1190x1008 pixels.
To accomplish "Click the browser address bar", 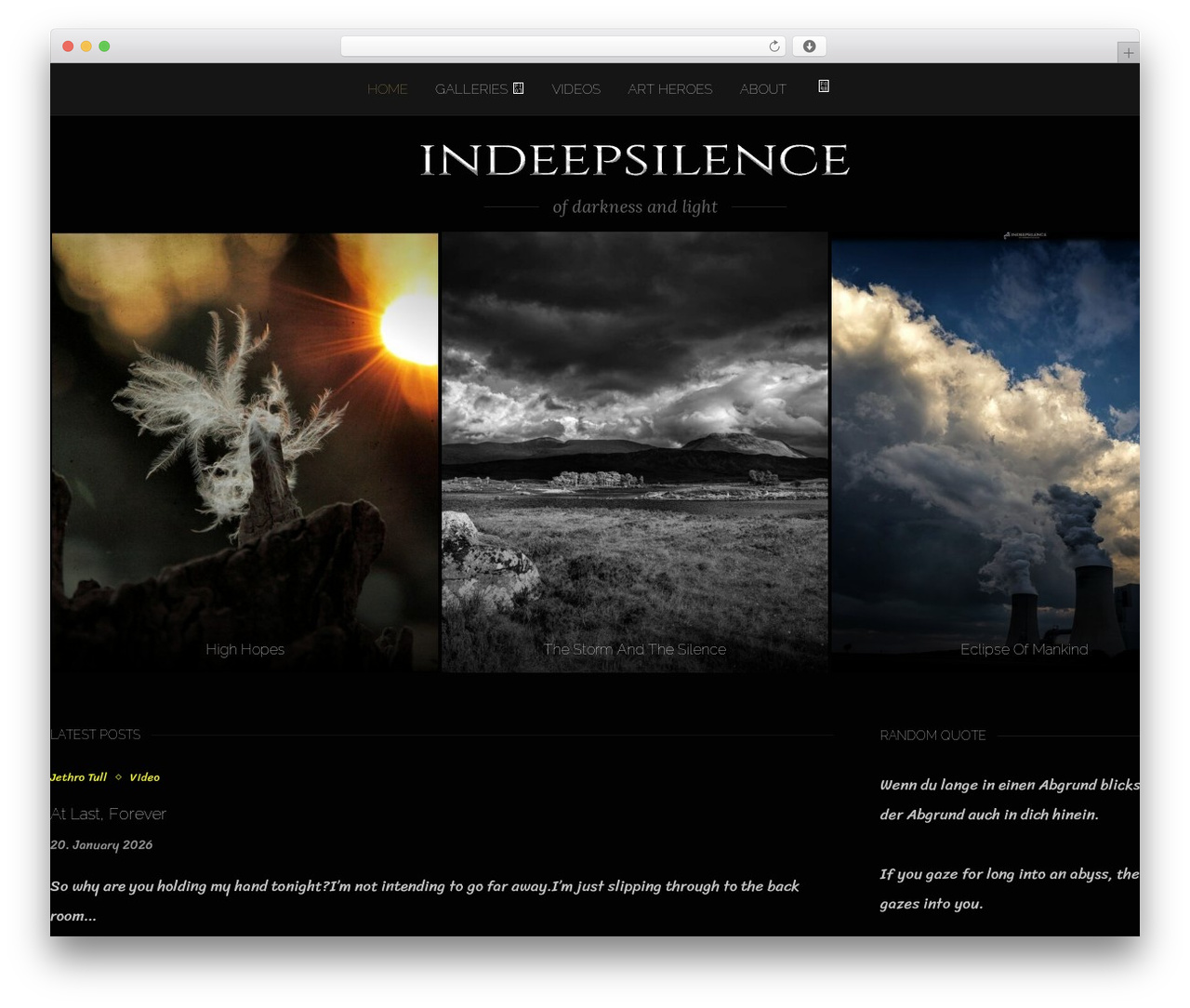I will [x=563, y=46].
